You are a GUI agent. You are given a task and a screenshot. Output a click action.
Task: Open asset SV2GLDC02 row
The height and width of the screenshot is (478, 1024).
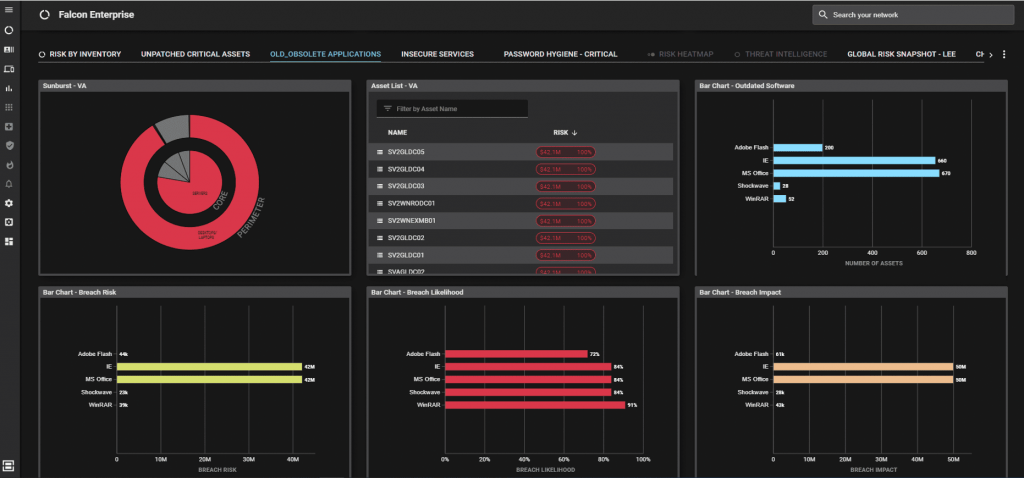tap(520, 238)
